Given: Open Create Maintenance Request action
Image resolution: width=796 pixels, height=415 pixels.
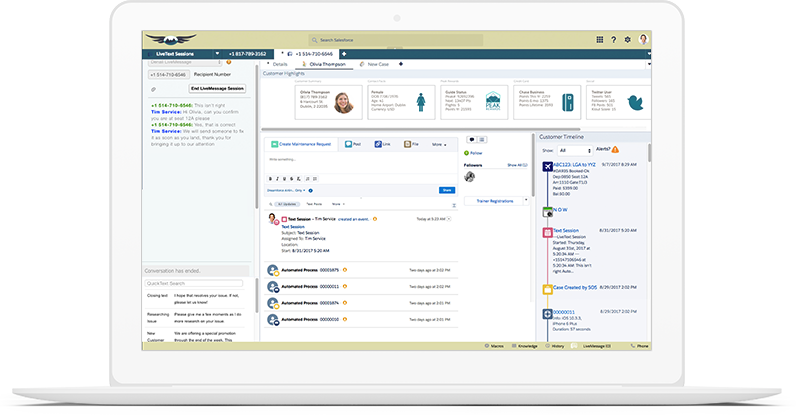Looking at the screenshot, I should (x=303, y=144).
